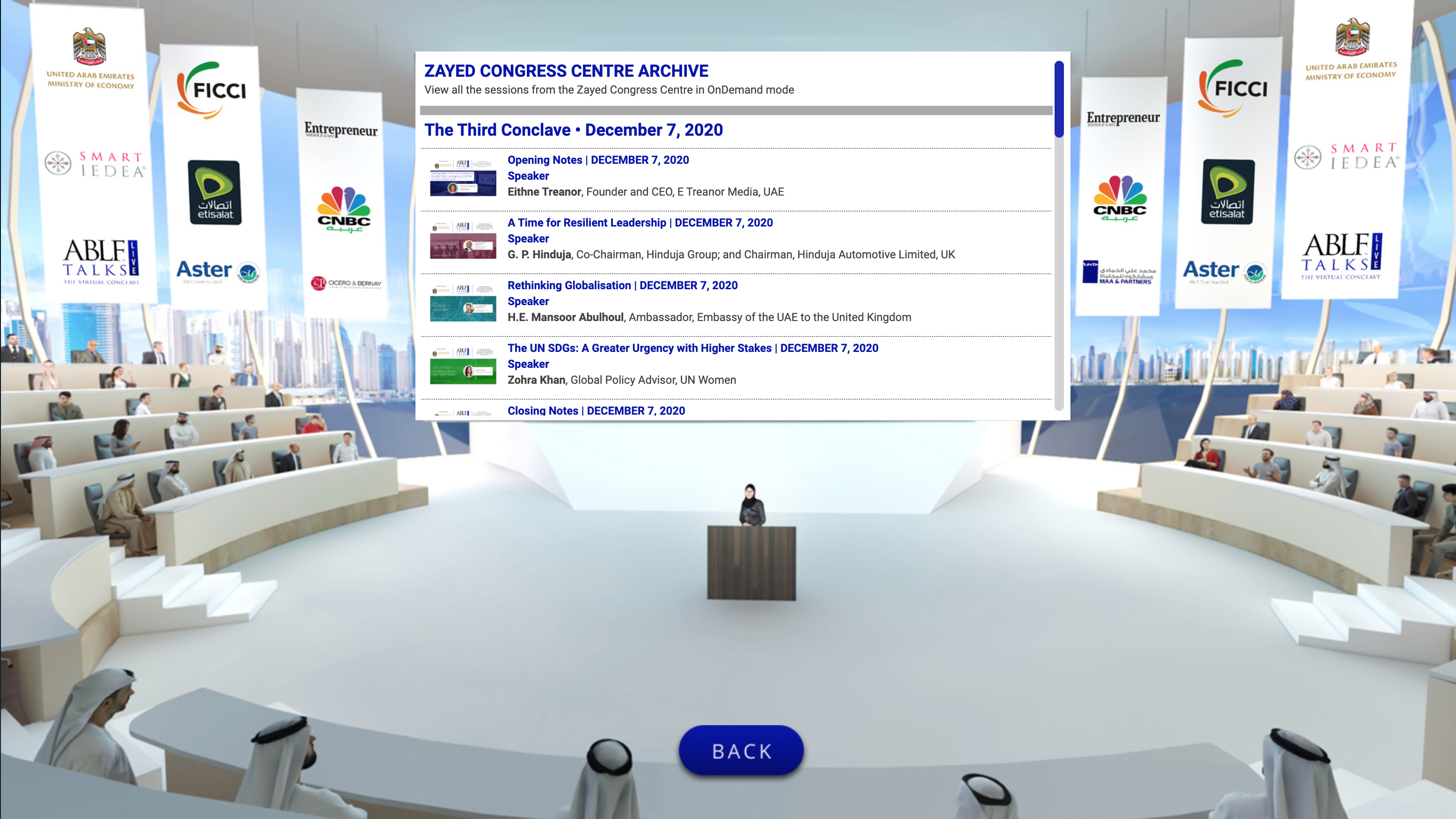
Task: Open A Time for Resilient Leadership session
Action: pyautogui.click(x=640, y=223)
